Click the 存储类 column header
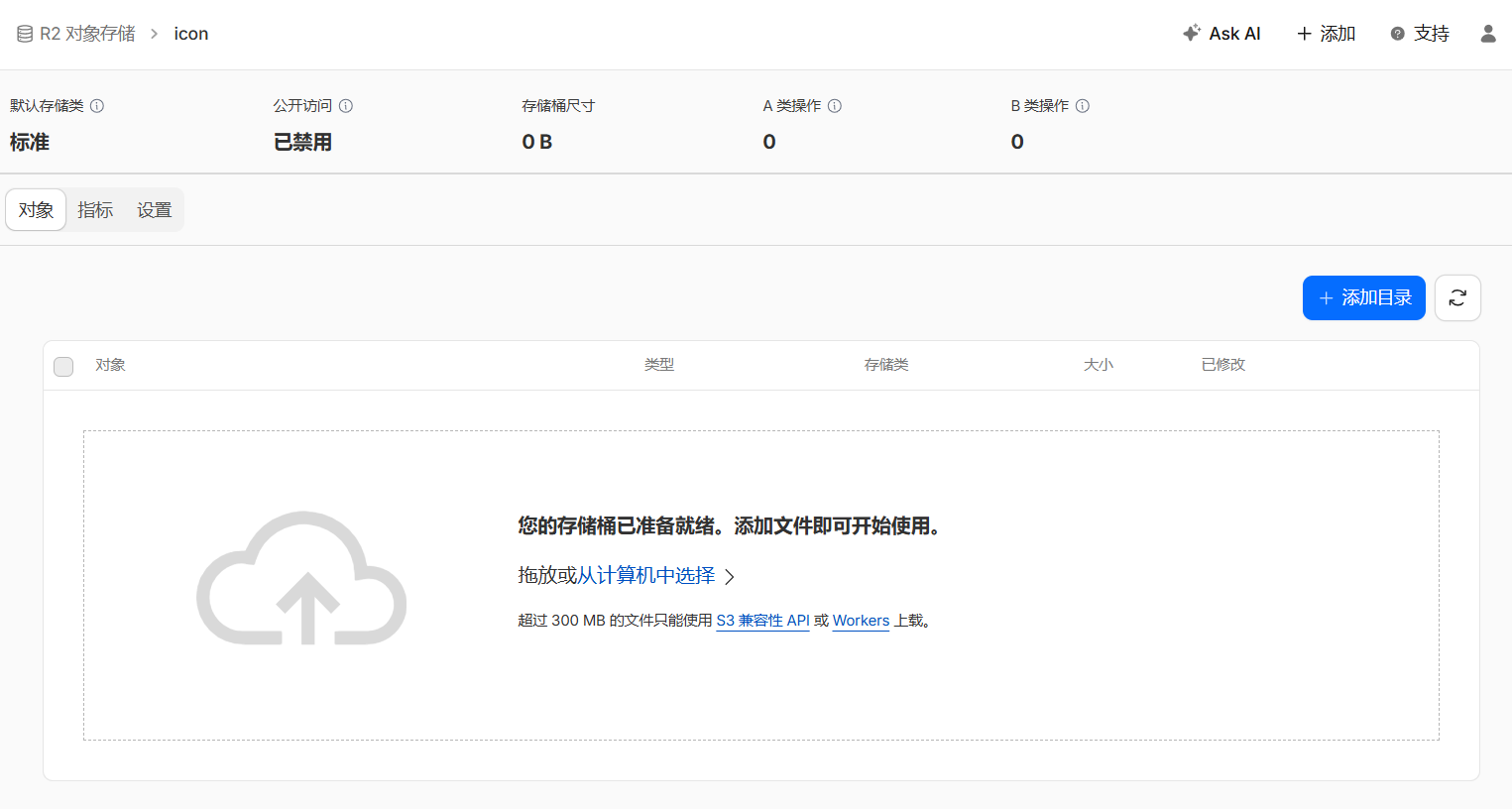Image resolution: width=1512 pixels, height=809 pixels. 886,365
